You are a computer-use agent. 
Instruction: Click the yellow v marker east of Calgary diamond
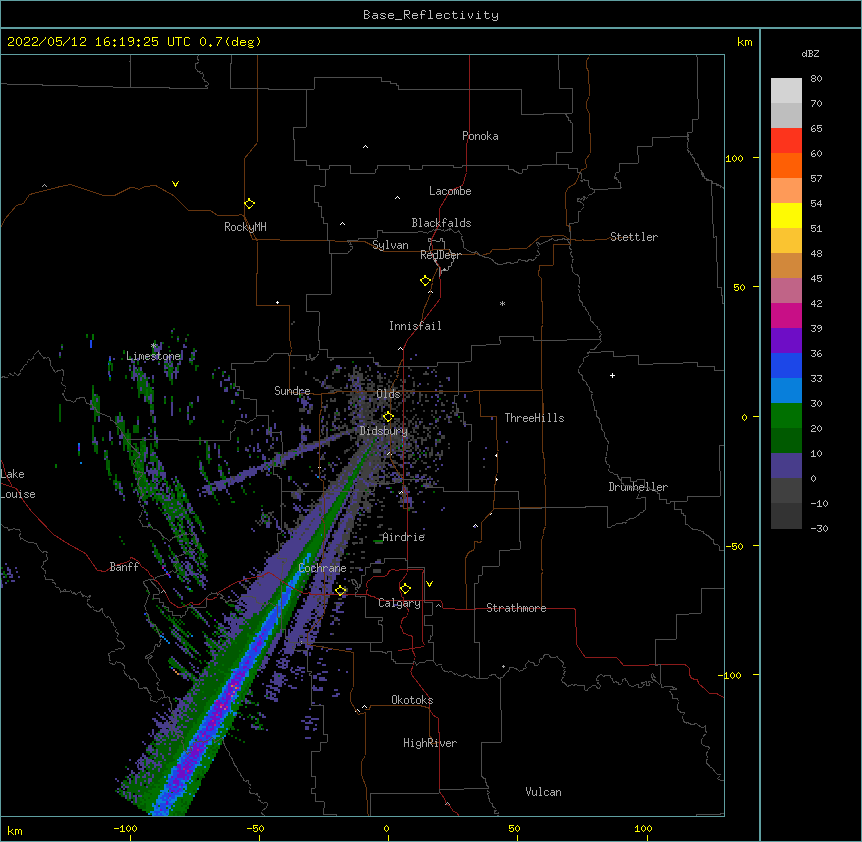tap(429, 584)
